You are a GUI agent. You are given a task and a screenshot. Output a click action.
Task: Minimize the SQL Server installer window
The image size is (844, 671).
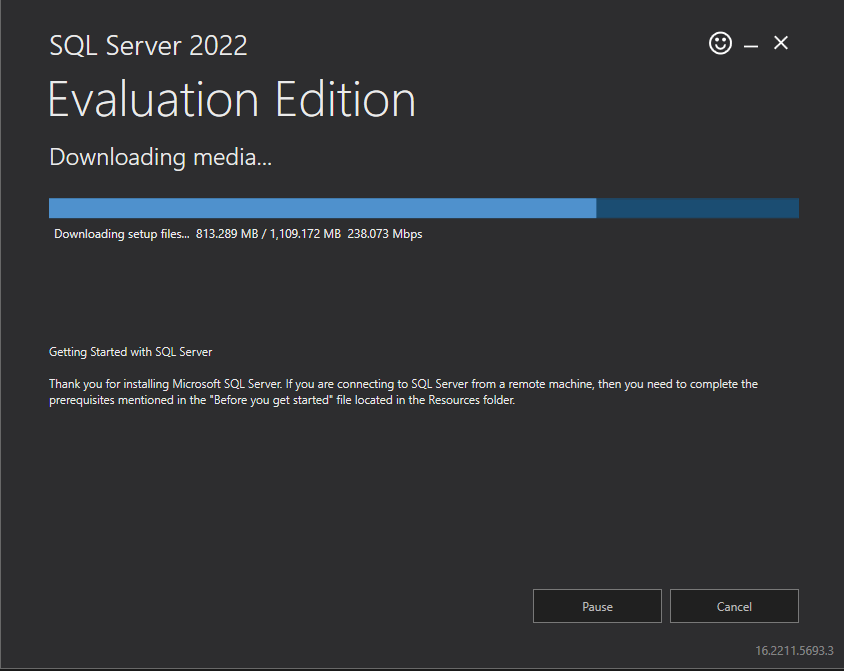pyautogui.click(x=751, y=45)
